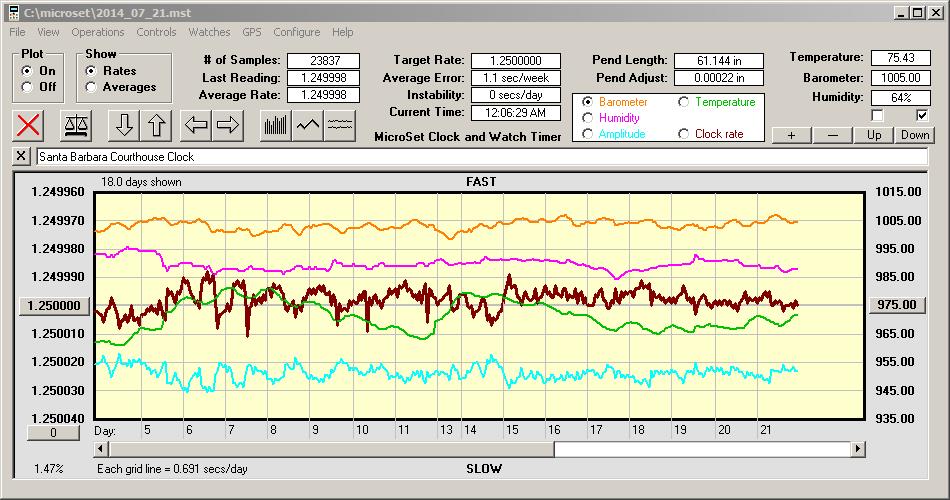Select the vertical bars graph style icon
This screenshot has width=950, height=500.
275,125
